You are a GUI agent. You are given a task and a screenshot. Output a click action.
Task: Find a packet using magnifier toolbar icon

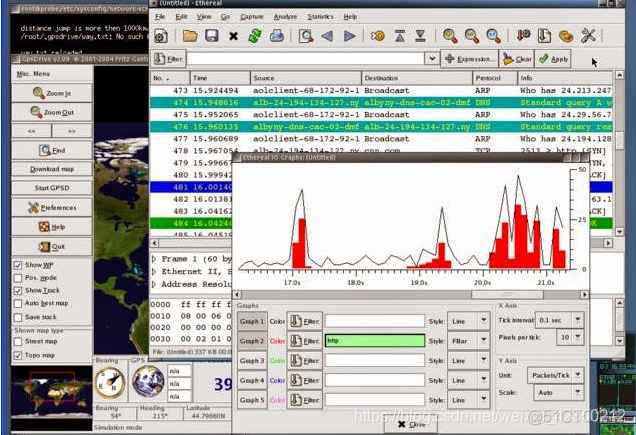tap(306, 36)
